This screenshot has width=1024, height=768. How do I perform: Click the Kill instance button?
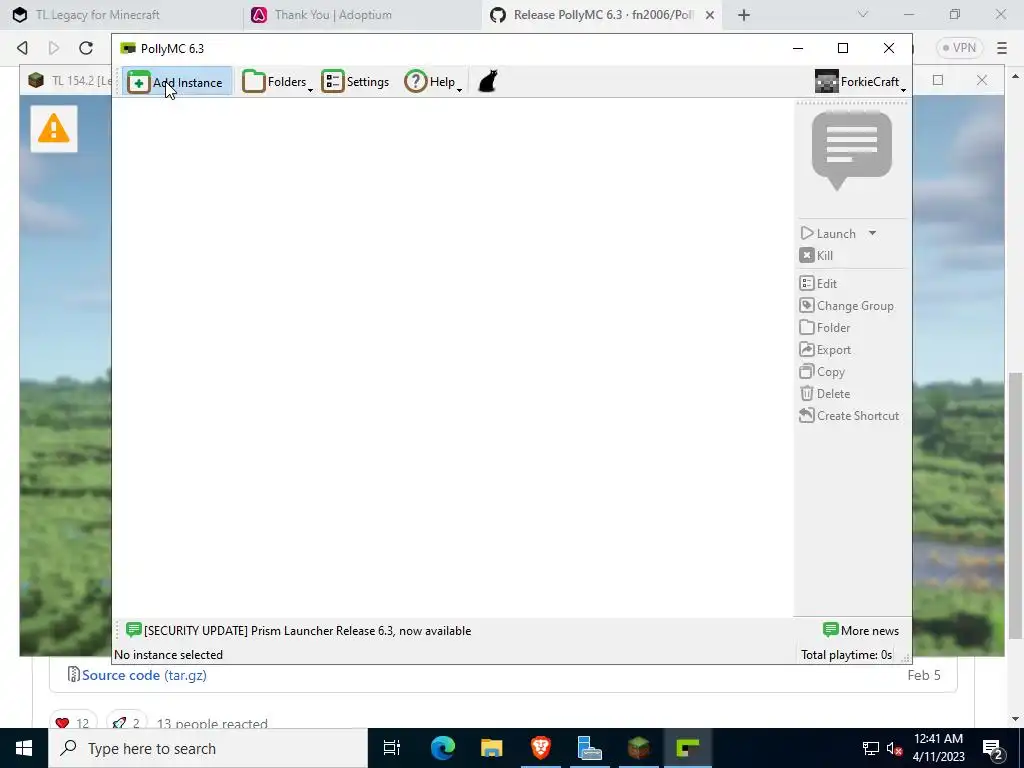click(x=816, y=256)
